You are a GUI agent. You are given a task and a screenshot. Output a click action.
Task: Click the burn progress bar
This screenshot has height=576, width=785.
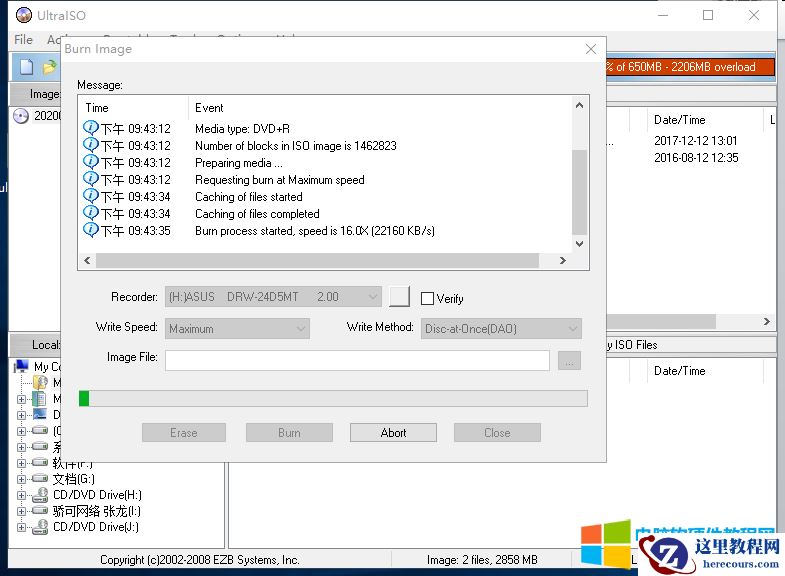pyautogui.click(x=333, y=398)
